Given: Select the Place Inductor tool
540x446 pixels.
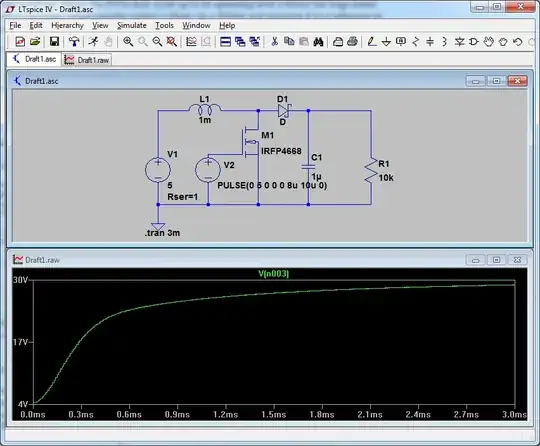Looking at the screenshot, I should [445, 42].
